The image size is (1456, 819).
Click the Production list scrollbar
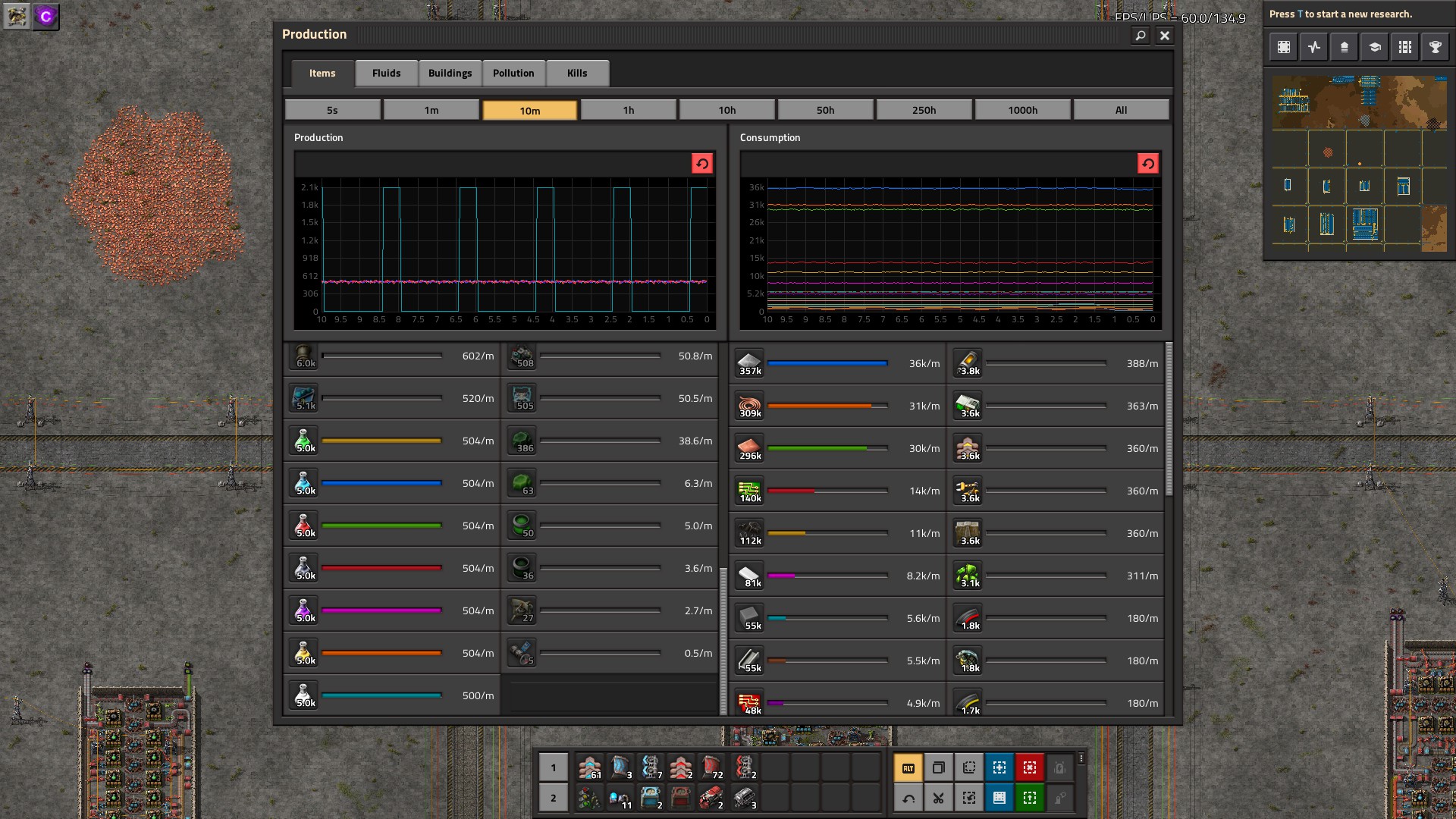tap(723, 641)
